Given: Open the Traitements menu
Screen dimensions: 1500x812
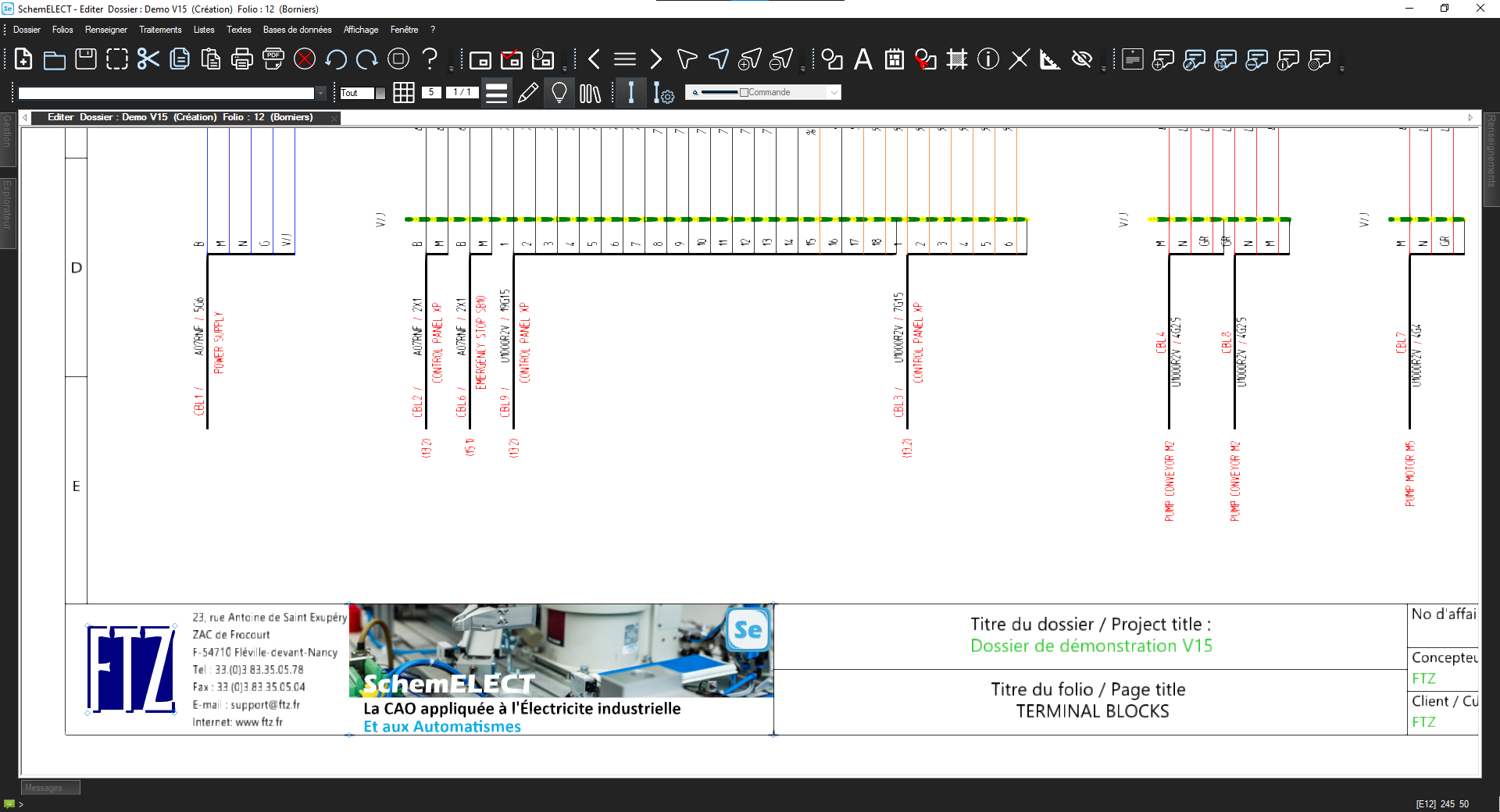Looking at the screenshot, I should (x=159, y=30).
